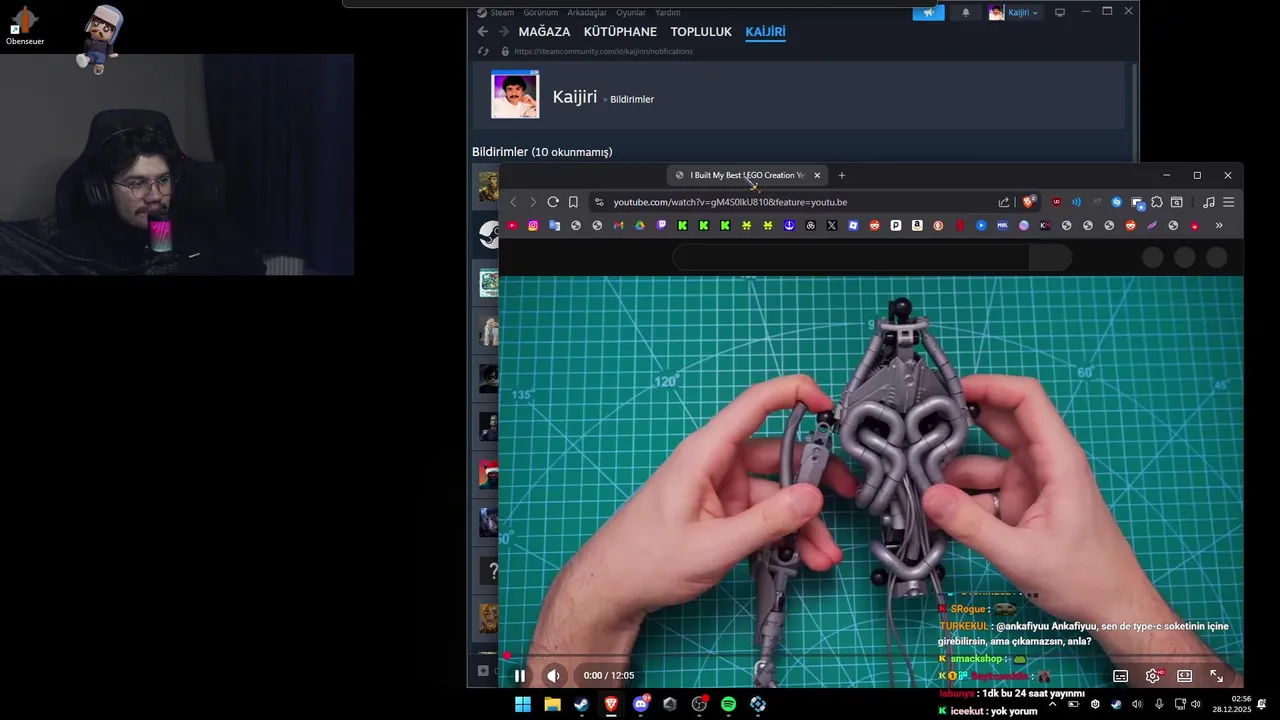
Task: Click the YouTube search box
Action: point(850,258)
